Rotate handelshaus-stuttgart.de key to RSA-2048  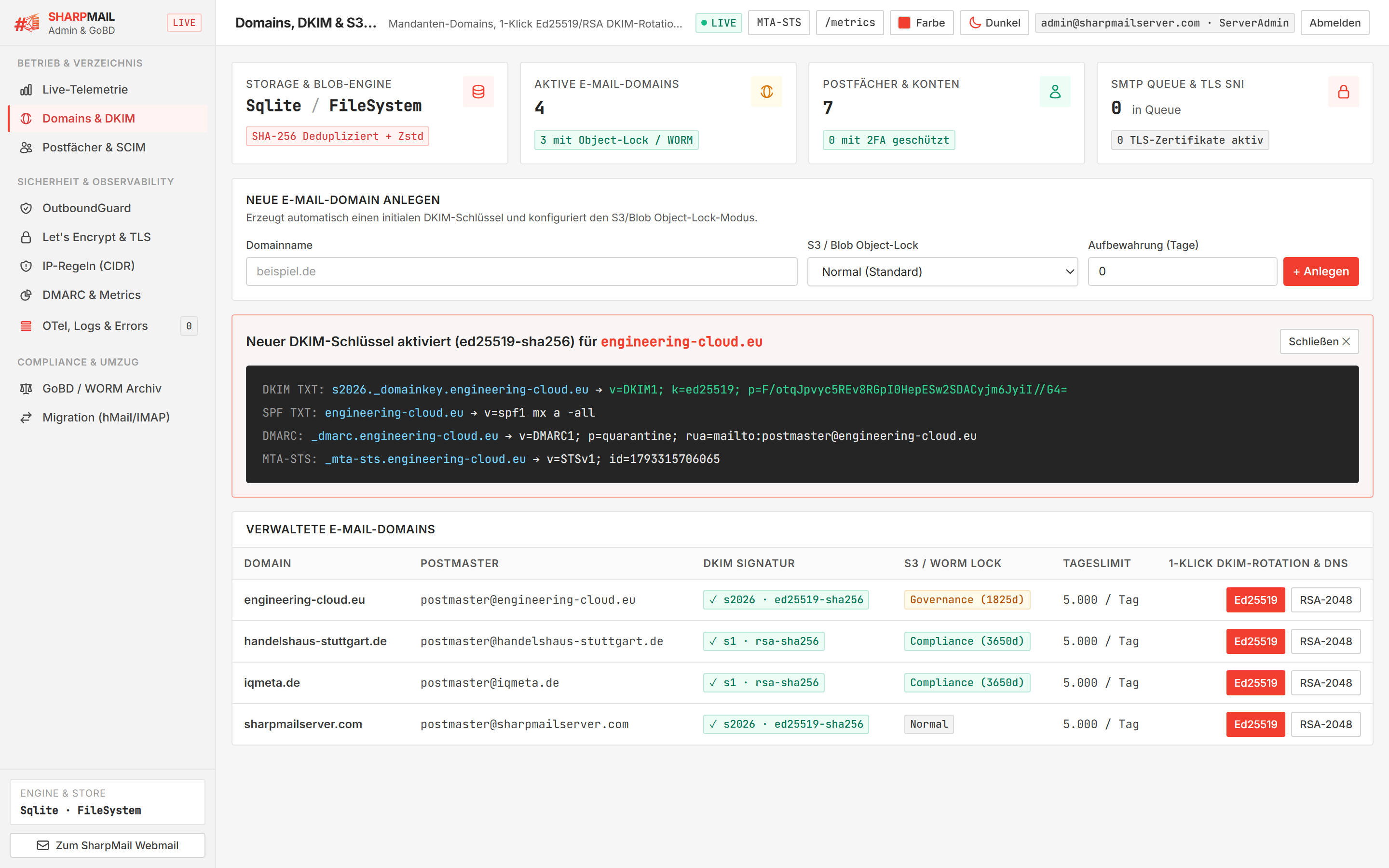coord(1325,641)
